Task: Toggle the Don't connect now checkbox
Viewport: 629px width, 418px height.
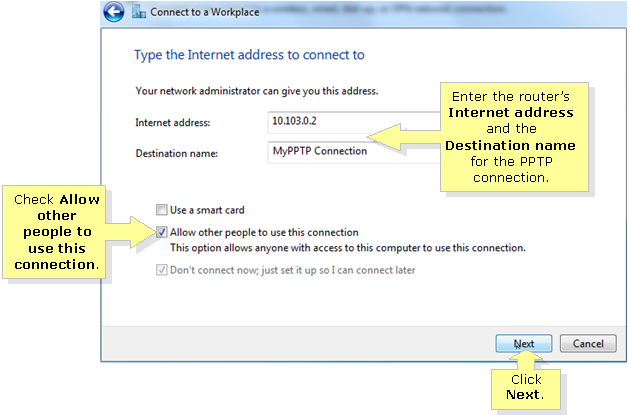Action: pos(162,270)
